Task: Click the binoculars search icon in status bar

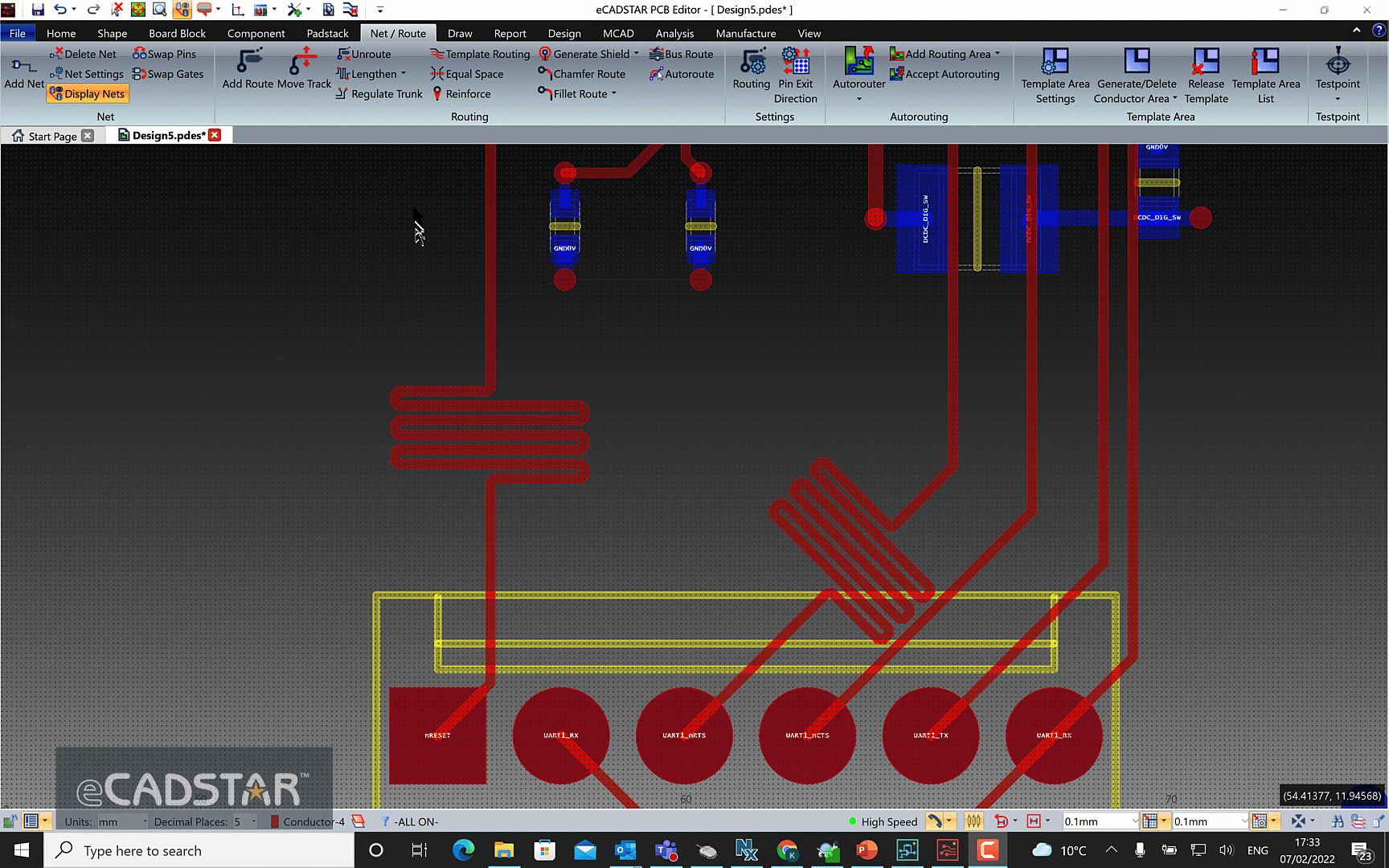Action: (1338, 821)
